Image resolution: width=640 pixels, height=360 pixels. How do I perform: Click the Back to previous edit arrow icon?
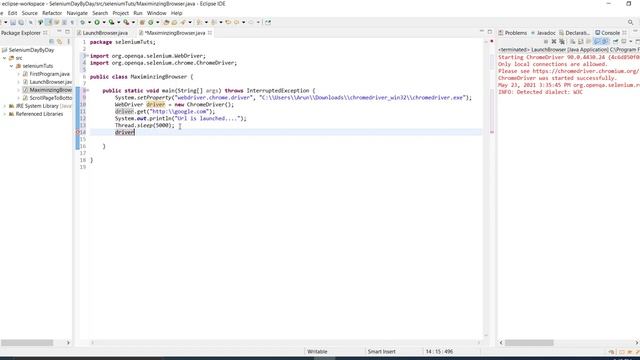pos(228,22)
